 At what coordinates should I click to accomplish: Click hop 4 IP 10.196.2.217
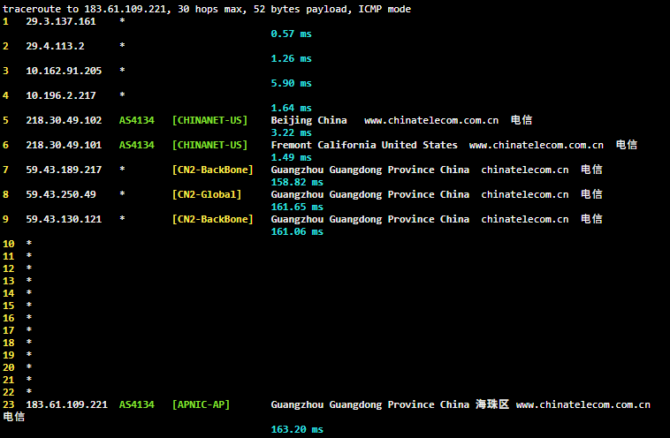(61, 96)
